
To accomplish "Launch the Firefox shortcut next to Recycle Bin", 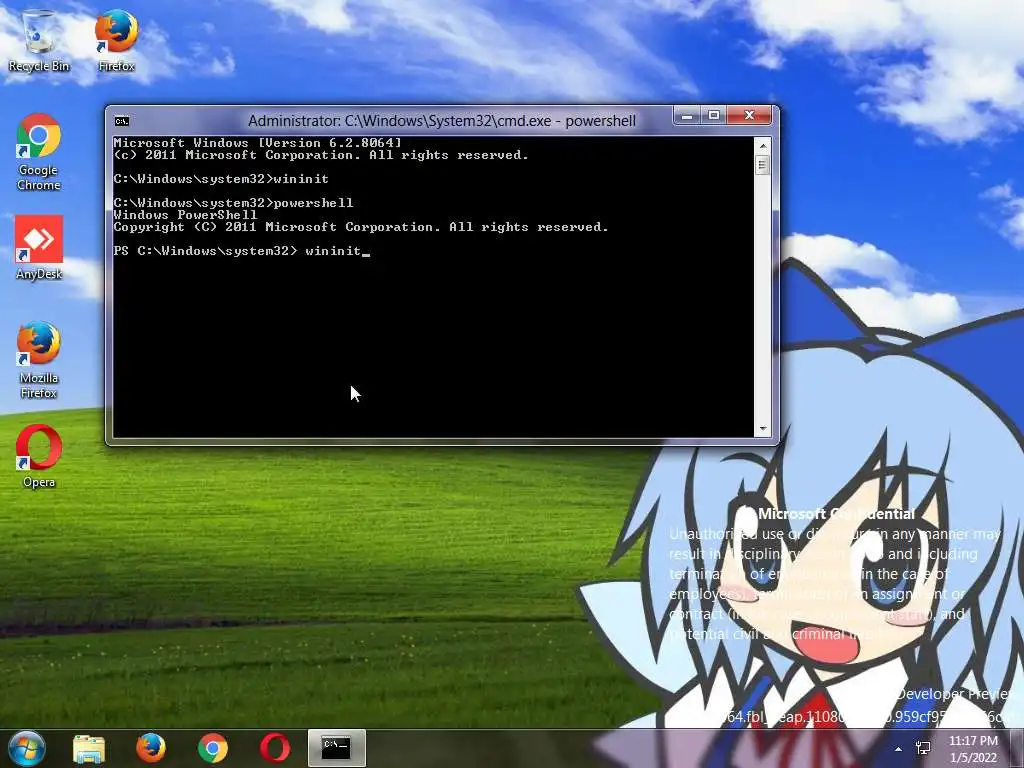I will coord(116,40).
